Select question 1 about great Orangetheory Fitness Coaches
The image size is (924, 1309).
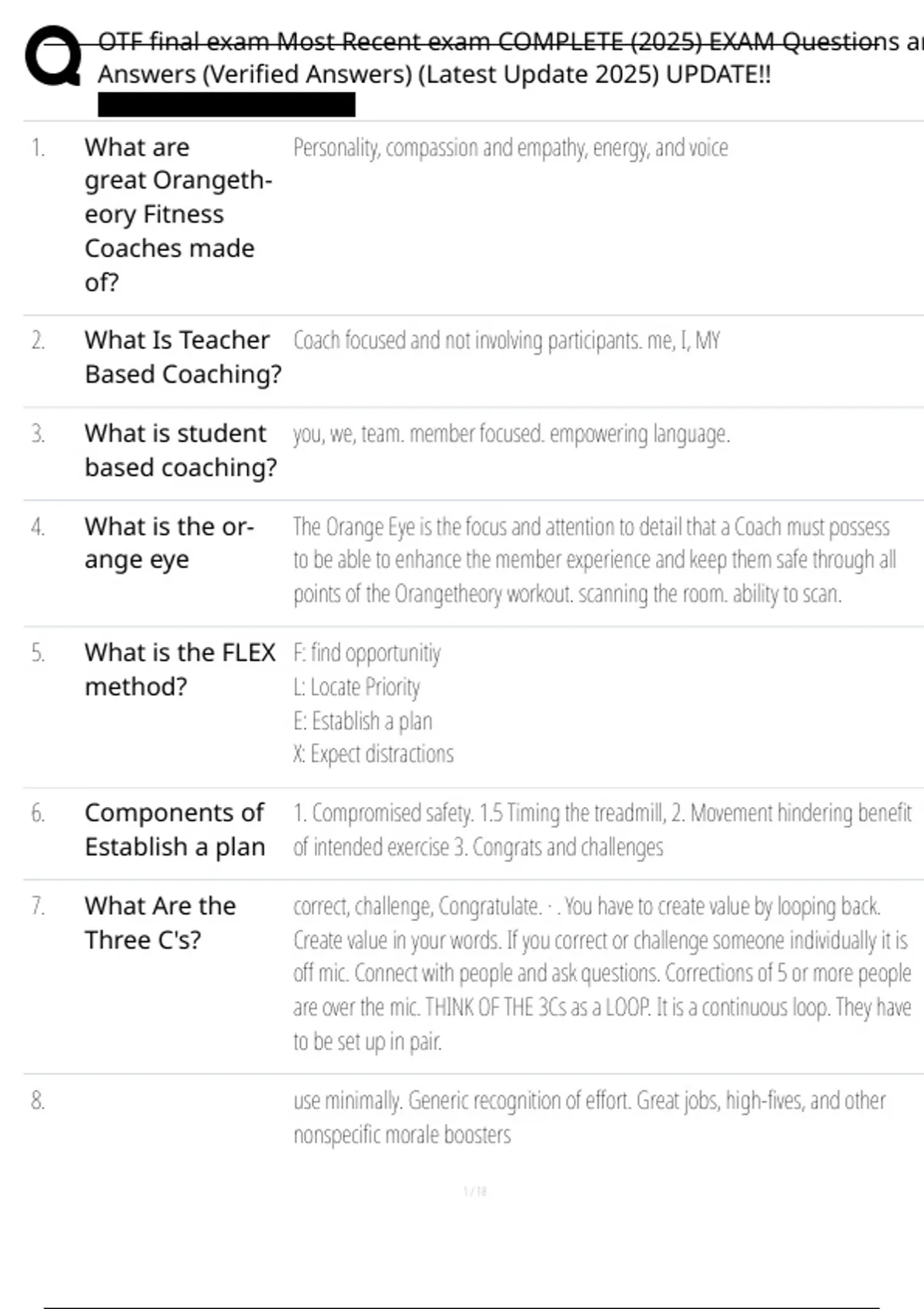pos(178,214)
